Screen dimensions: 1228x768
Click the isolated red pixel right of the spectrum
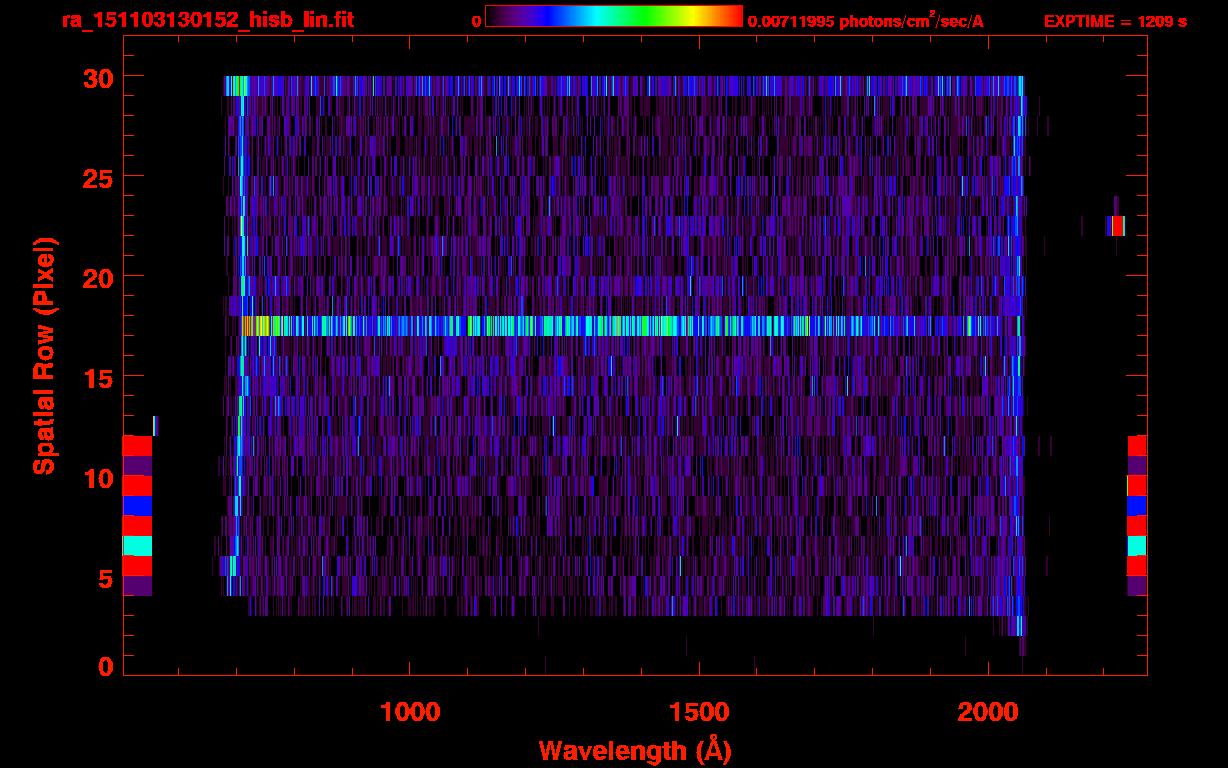tap(1117, 226)
